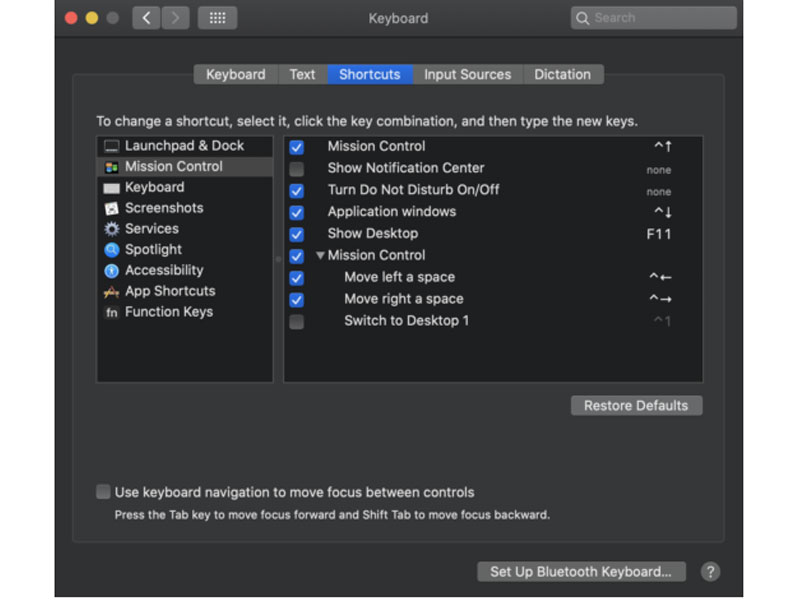Click the Restore Defaults button
Image resolution: width=799 pixels, height=600 pixels.
[636, 406]
